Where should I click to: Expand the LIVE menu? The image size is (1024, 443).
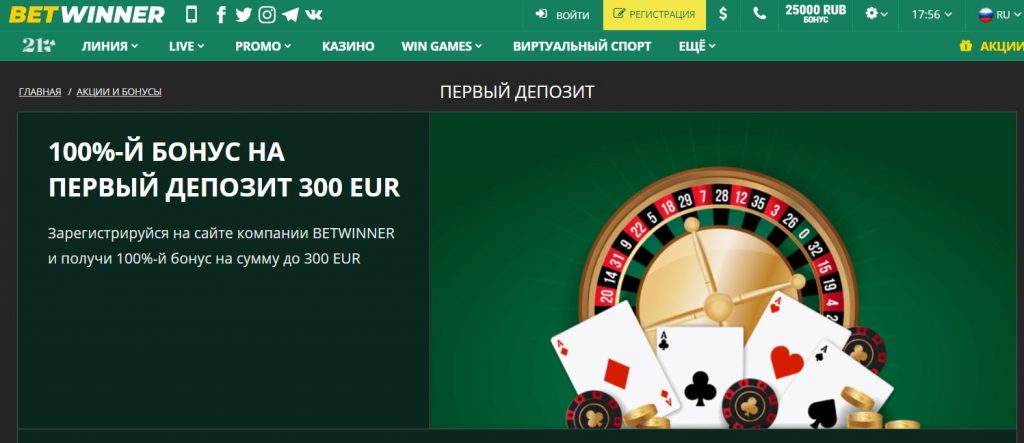(187, 46)
